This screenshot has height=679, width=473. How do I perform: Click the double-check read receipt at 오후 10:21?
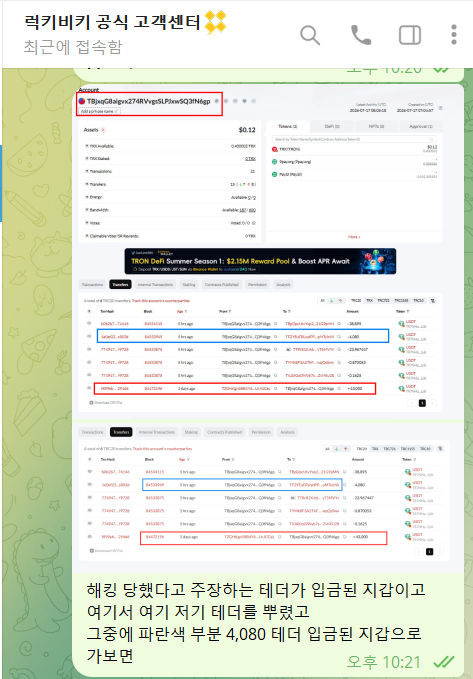[x=444, y=662]
